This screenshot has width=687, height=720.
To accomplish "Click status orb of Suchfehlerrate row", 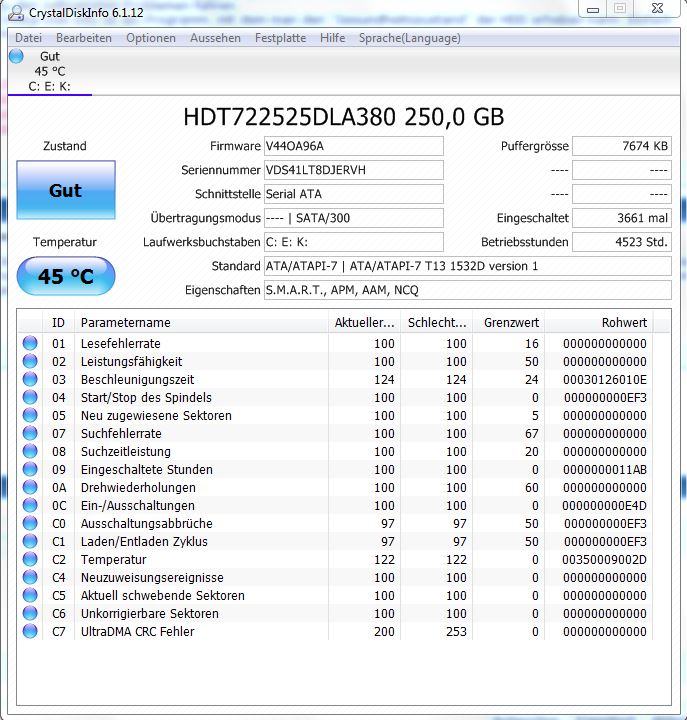I will pos(30,433).
